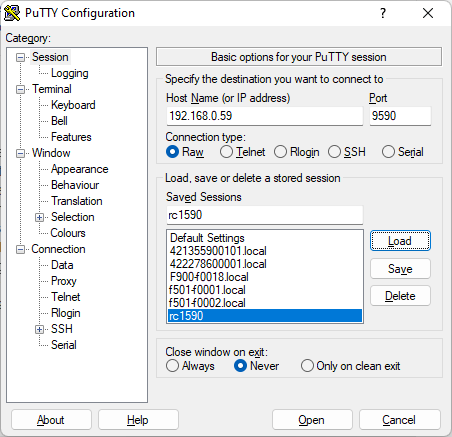452x437 pixels.
Task: Open the SSH category in tree
Action: pyautogui.click(x=62, y=329)
